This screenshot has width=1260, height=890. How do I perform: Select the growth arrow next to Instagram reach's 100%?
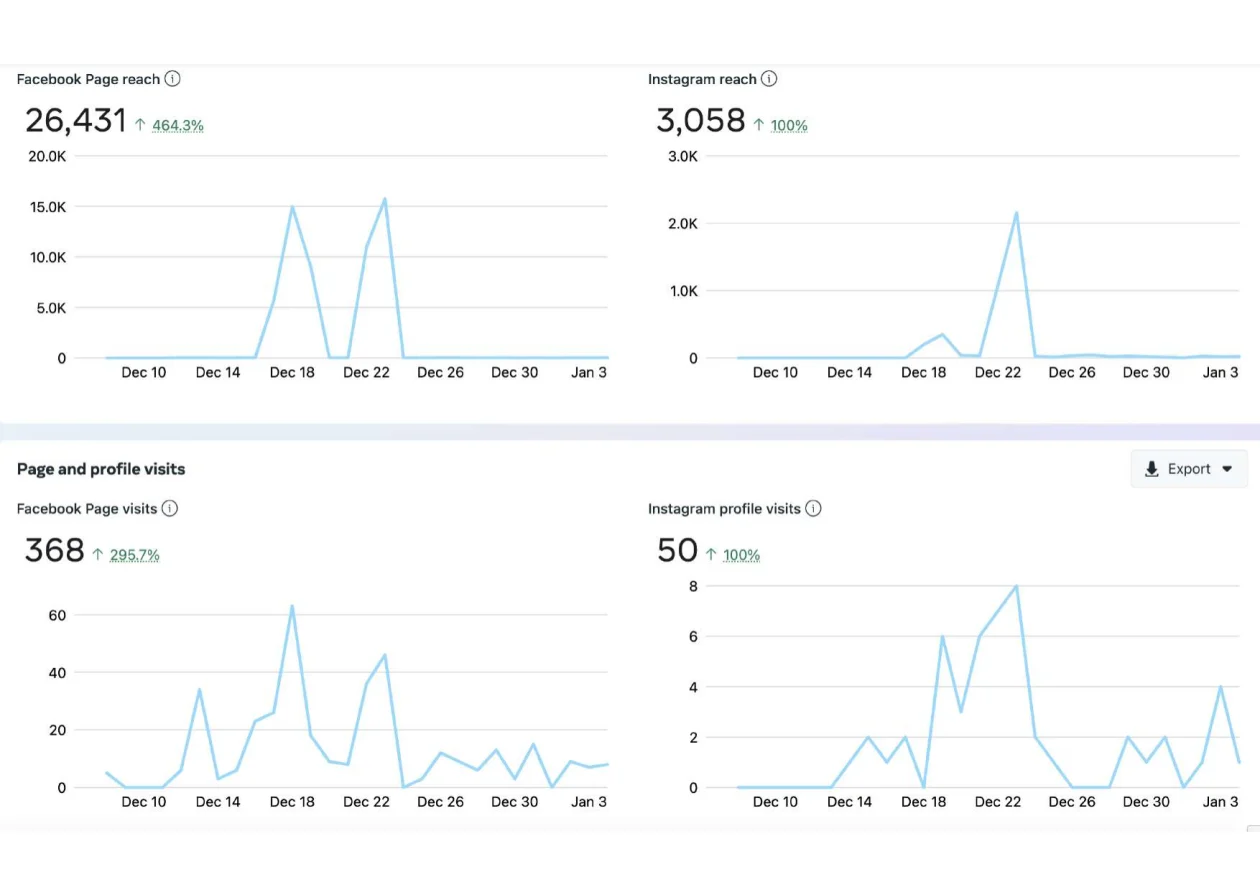click(760, 123)
